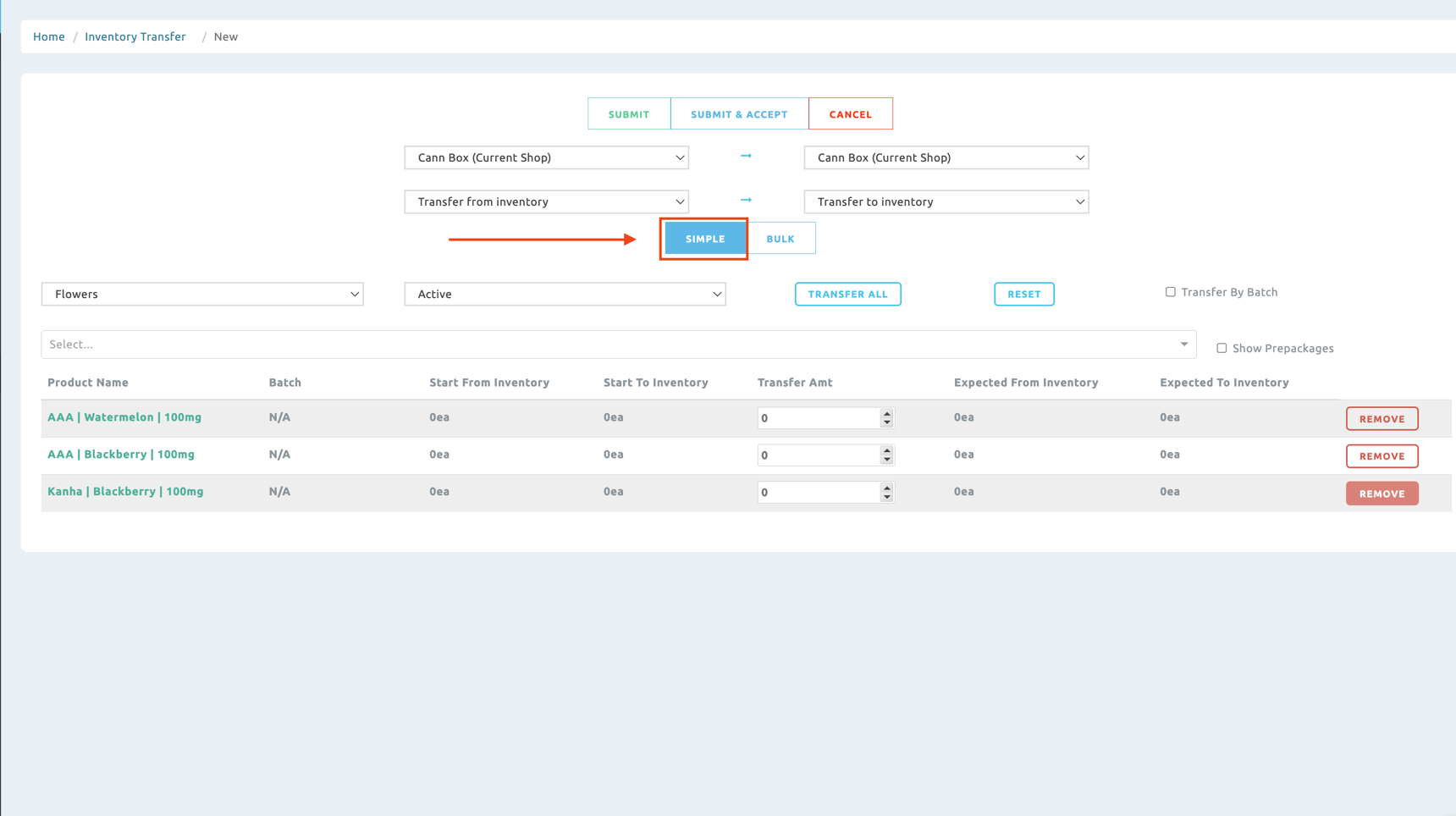Image resolution: width=1456 pixels, height=816 pixels.
Task: Click transfer amount field for AAA Blackberry
Action: coord(818,455)
